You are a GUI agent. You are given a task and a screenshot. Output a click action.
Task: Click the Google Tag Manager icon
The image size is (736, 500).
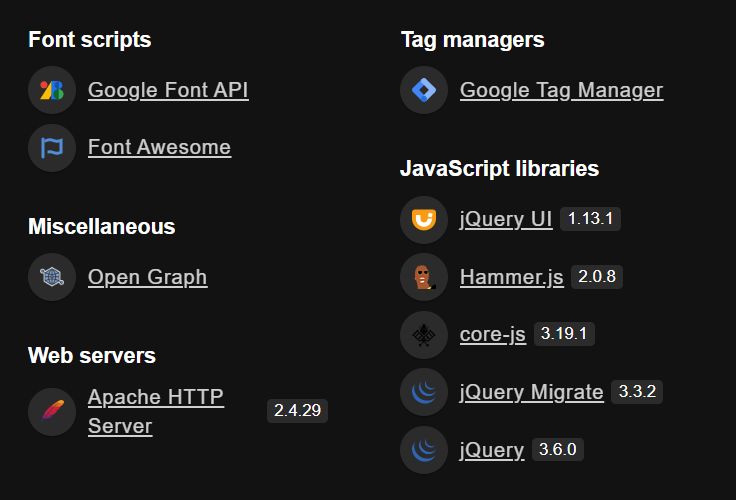pos(424,90)
